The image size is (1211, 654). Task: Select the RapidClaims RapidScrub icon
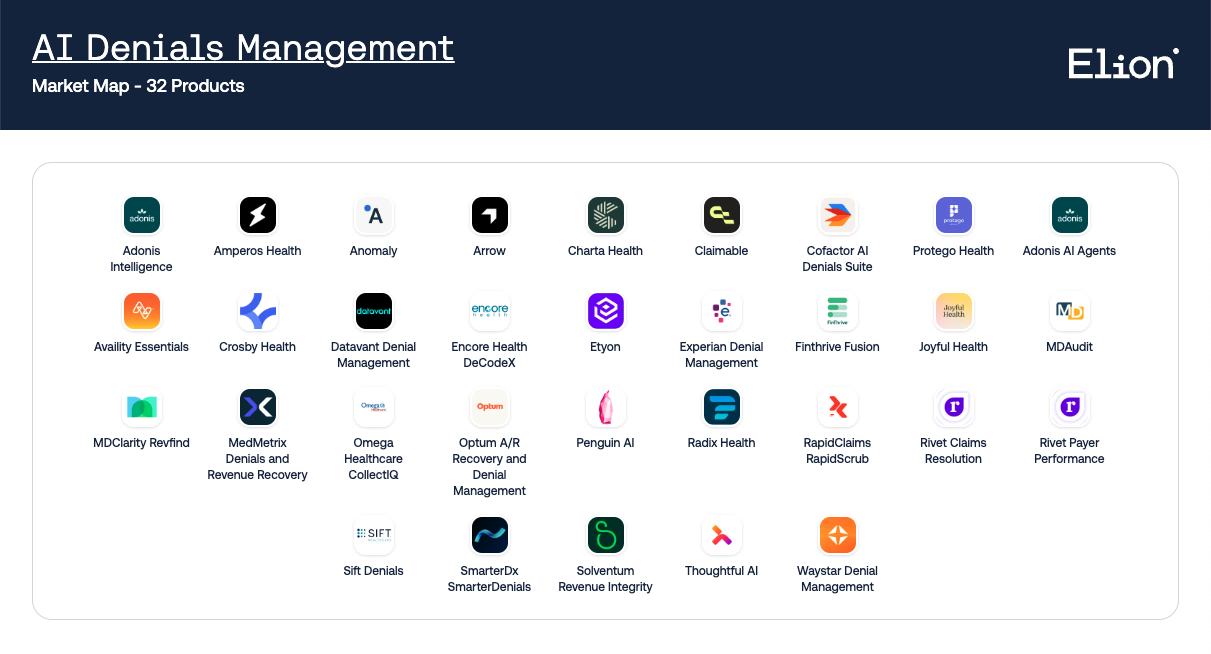(x=837, y=407)
